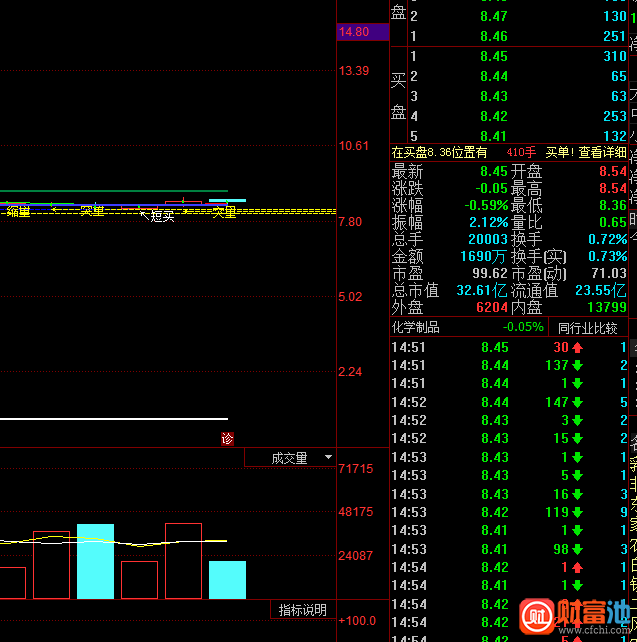Click the 410手 order alert text
The height and width of the screenshot is (642, 637).
tap(521, 153)
